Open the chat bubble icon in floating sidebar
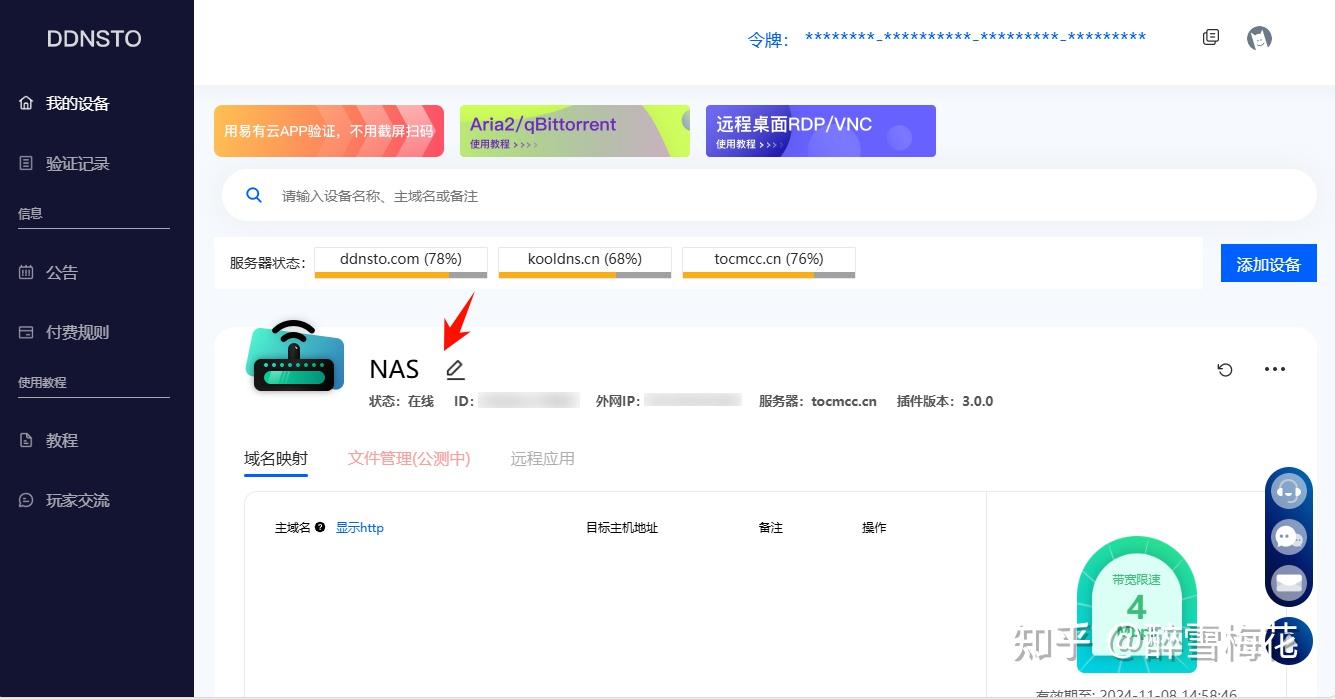 tap(1289, 537)
